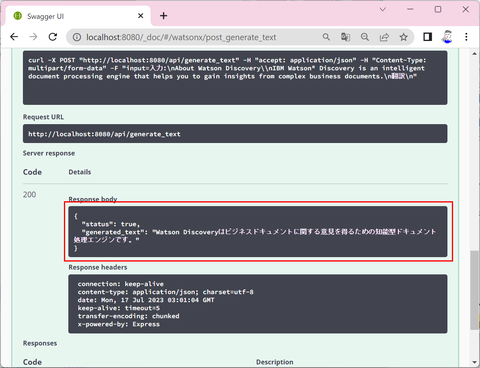Click the scrollbar up arrow
This screenshot has width=480, height=368.
point(474,54)
